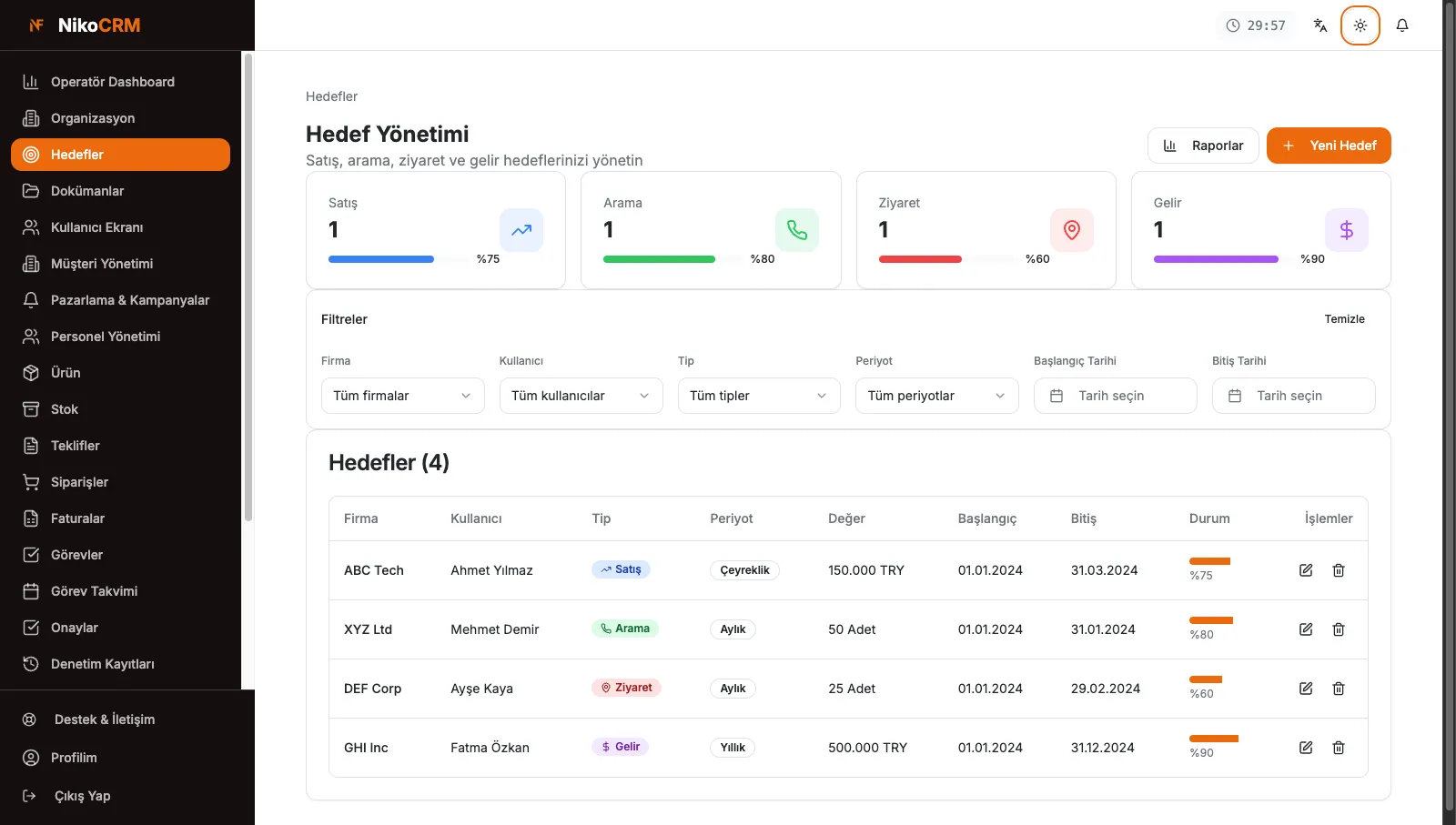Edit the GHI Inc goal
The height and width of the screenshot is (825, 1456).
coord(1306,748)
